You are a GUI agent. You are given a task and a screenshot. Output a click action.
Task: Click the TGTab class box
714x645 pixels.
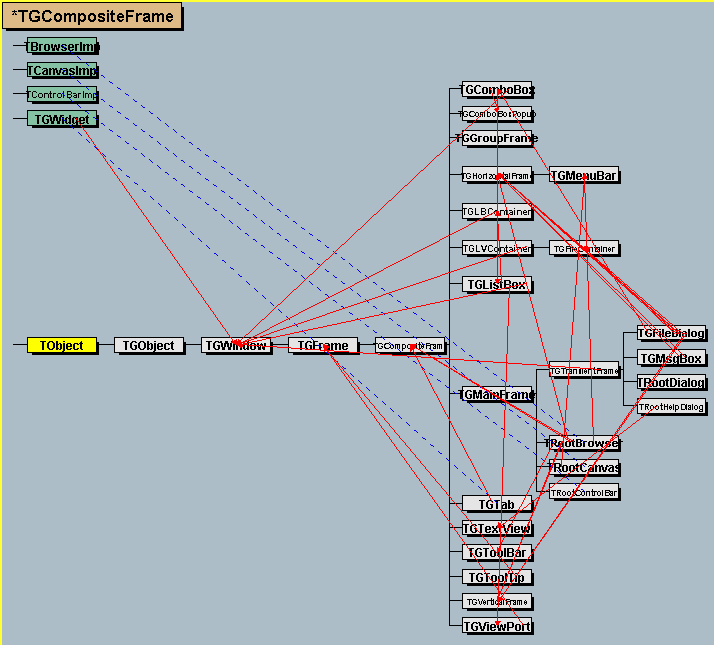point(497,504)
